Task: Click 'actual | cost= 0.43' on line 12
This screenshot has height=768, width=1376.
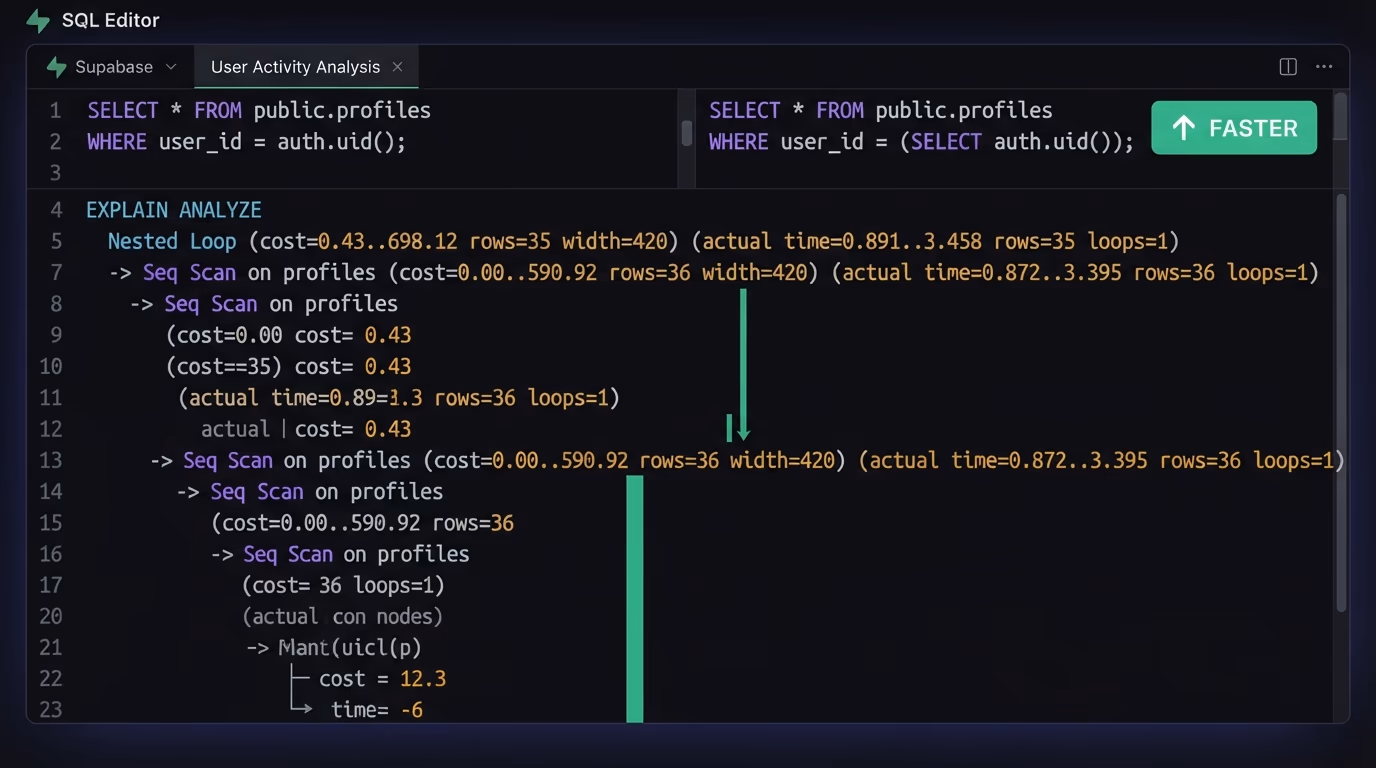Action: point(306,429)
